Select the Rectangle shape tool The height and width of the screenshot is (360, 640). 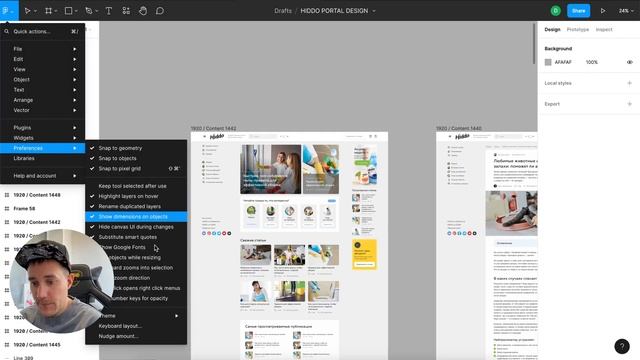tap(69, 11)
